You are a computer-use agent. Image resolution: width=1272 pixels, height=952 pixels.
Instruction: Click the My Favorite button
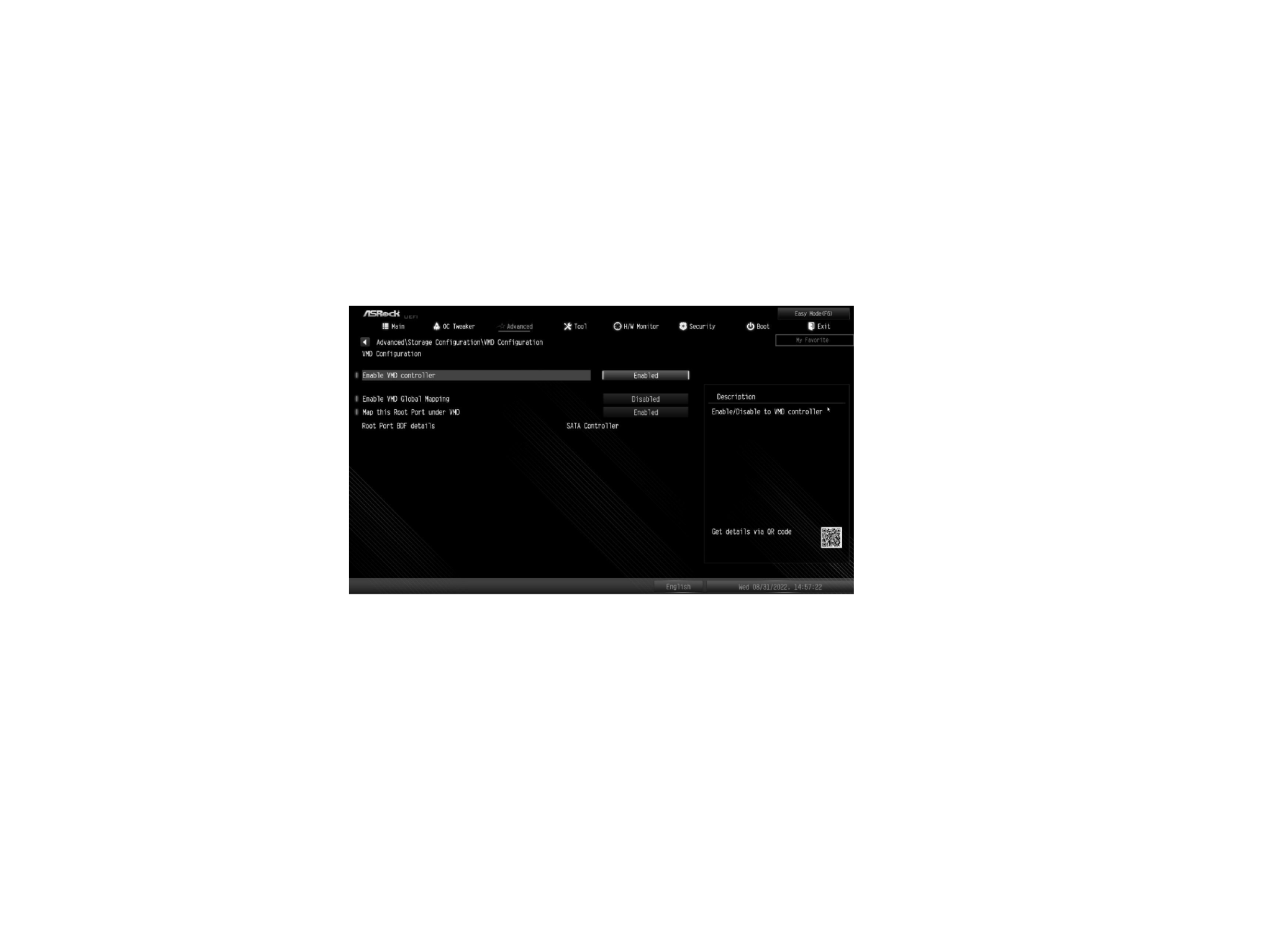[x=812, y=340]
